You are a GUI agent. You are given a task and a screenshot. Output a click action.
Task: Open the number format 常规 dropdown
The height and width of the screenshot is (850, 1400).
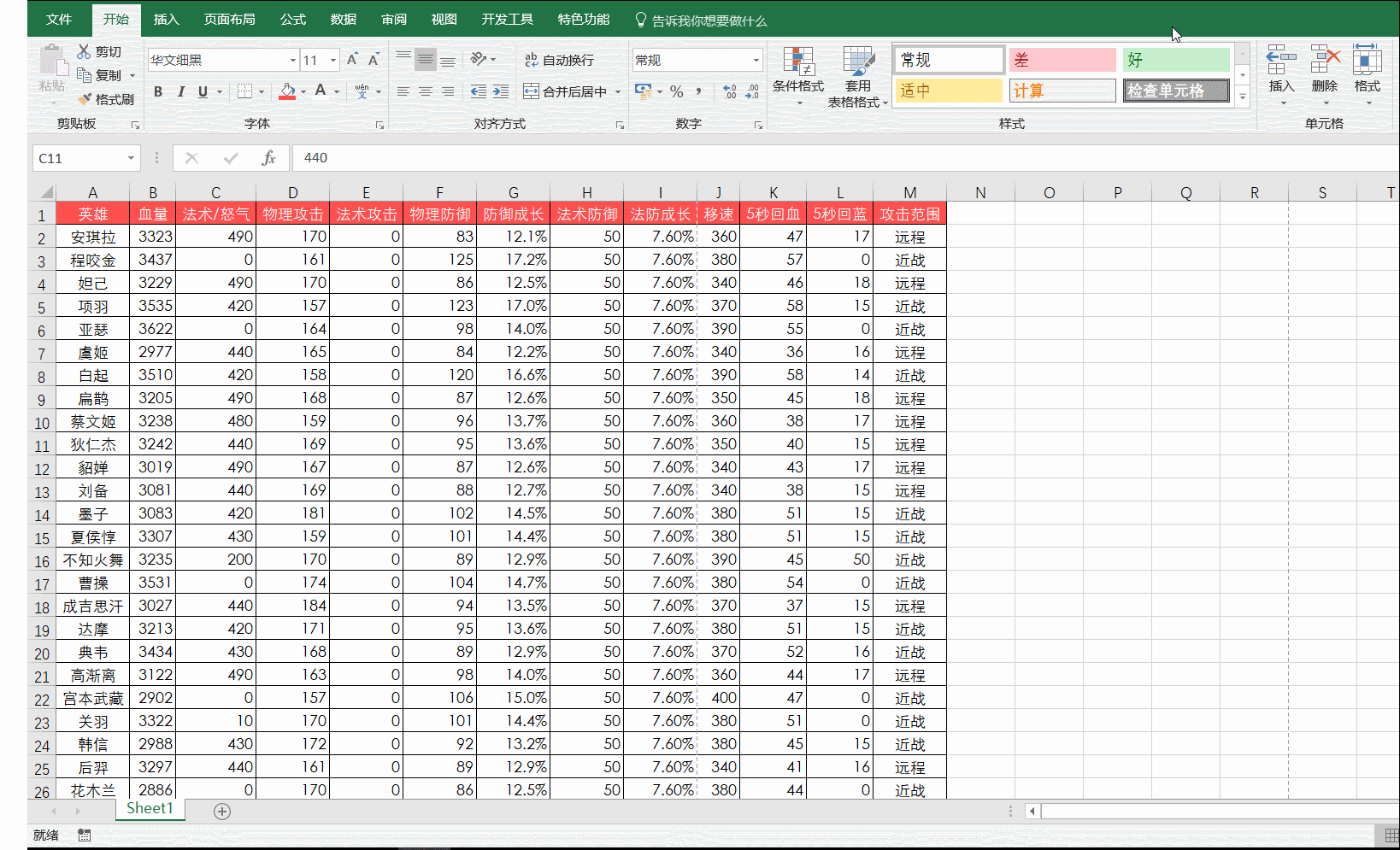point(756,60)
